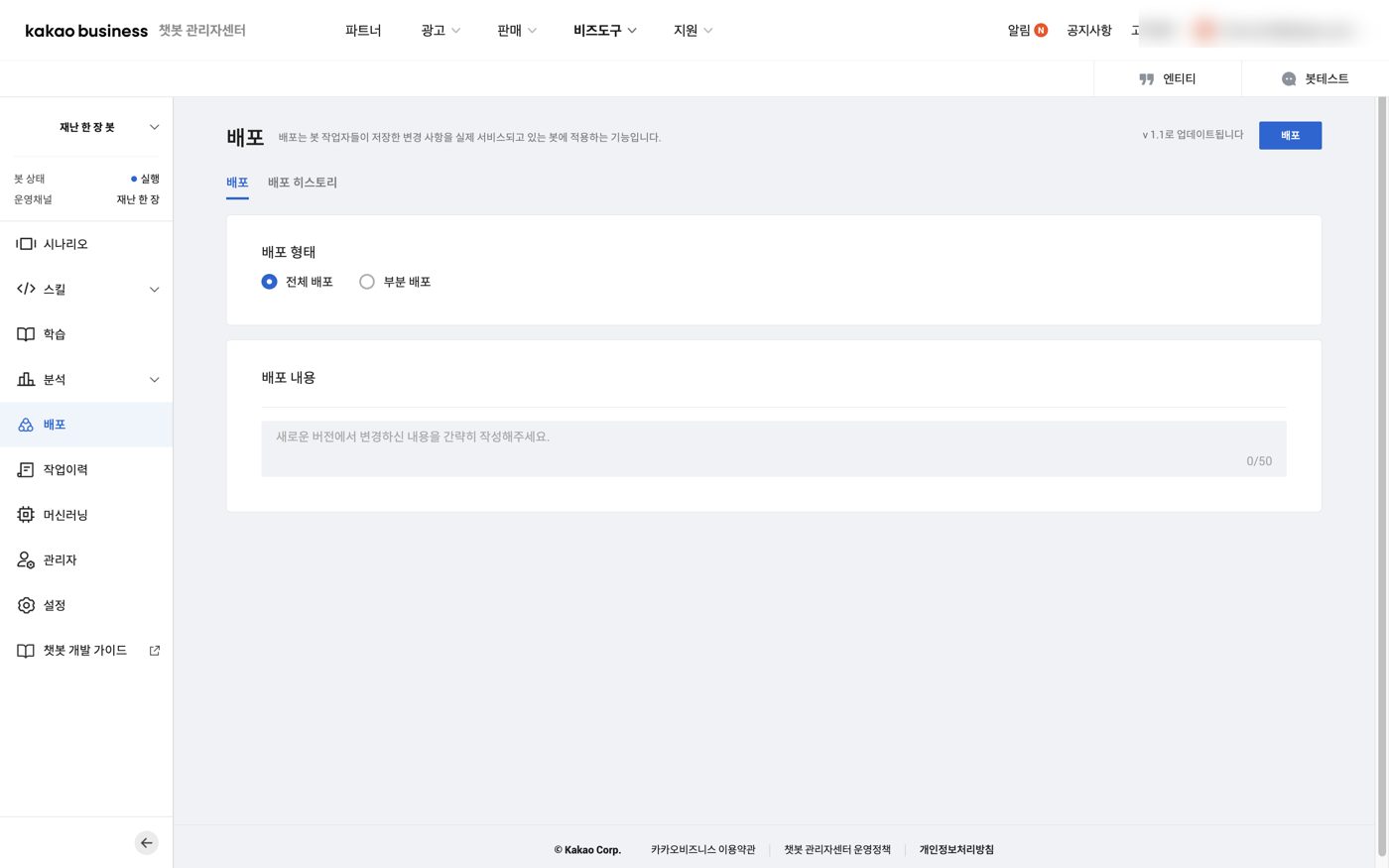
Task: Click the 봇테스트 chat bubble icon
Action: point(1289,79)
